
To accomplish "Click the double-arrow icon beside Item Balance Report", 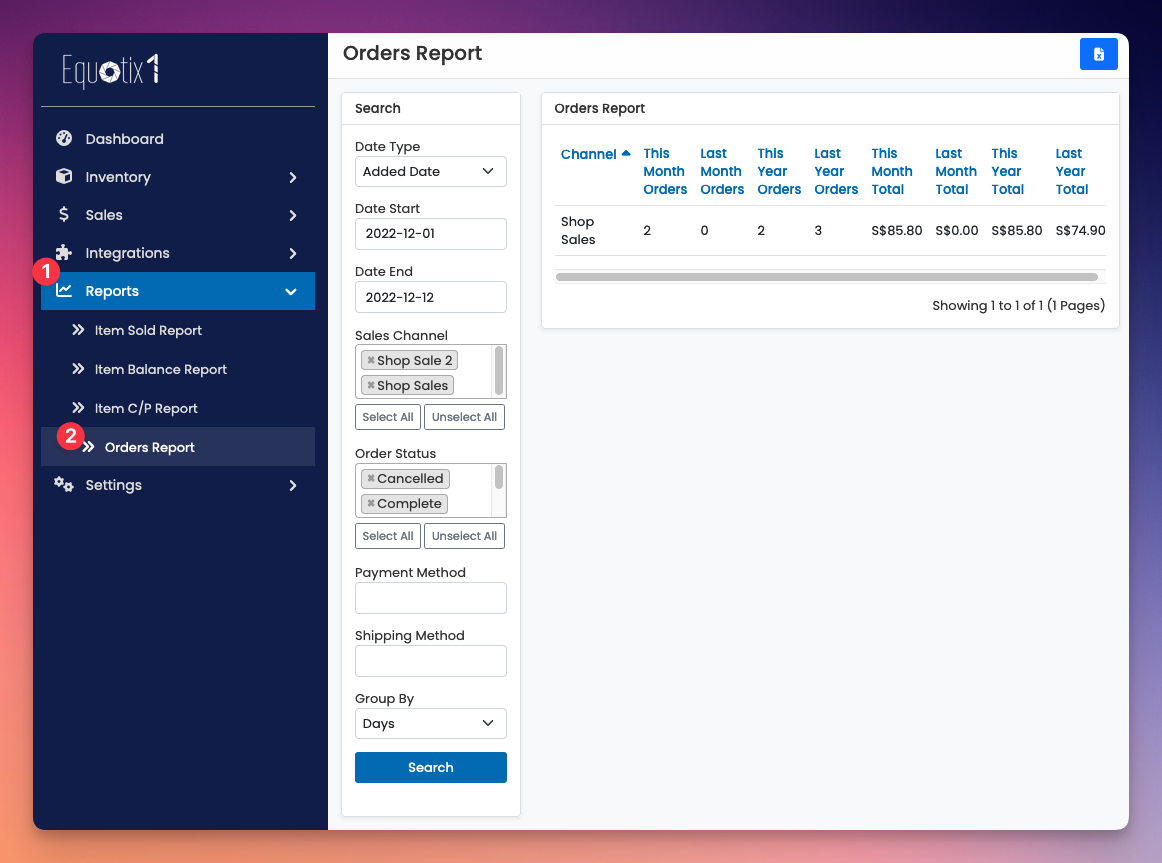I will point(78,369).
